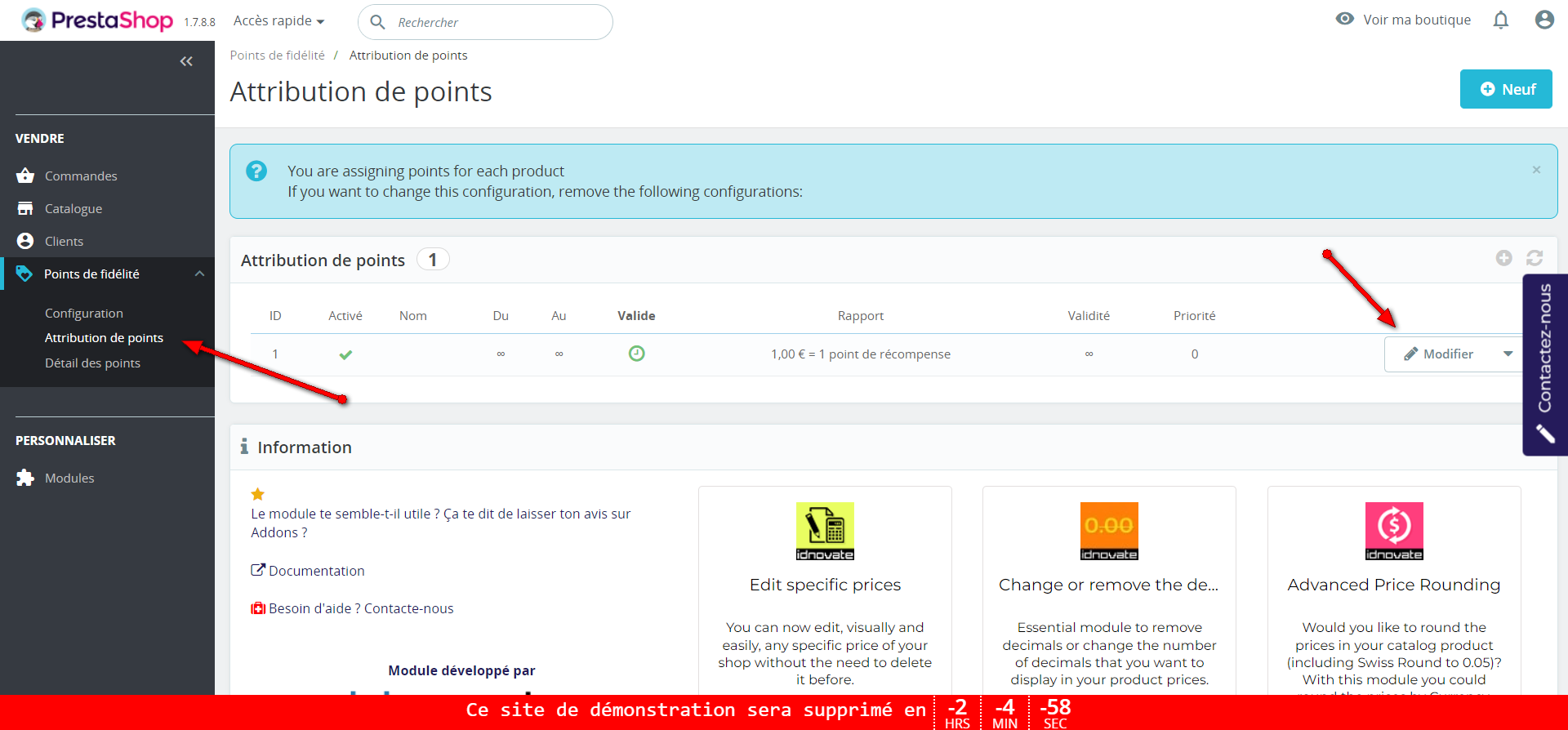Click the Activé column header

345,315
